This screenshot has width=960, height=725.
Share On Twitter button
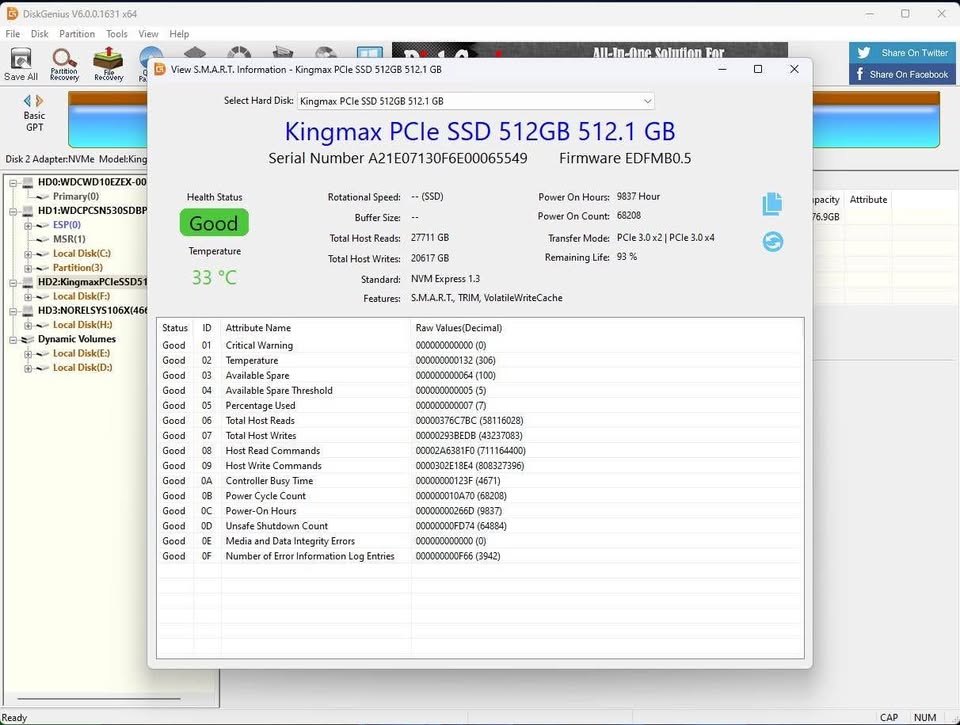click(904, 53)
